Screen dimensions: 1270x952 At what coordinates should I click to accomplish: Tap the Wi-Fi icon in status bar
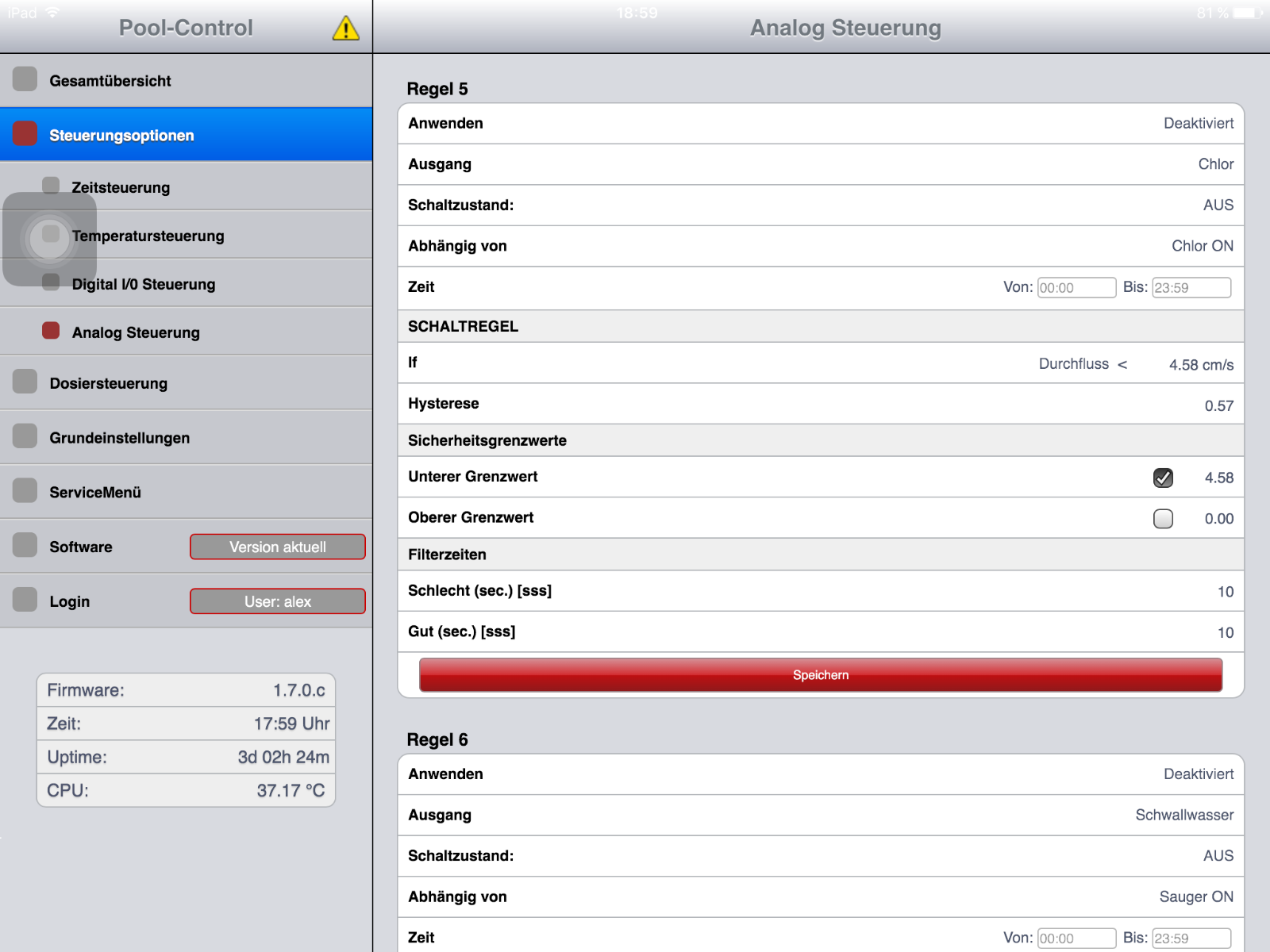[53, 13]
